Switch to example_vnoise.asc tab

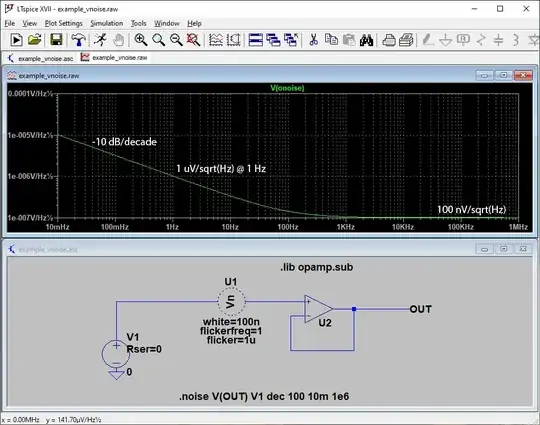click(41, 58)
